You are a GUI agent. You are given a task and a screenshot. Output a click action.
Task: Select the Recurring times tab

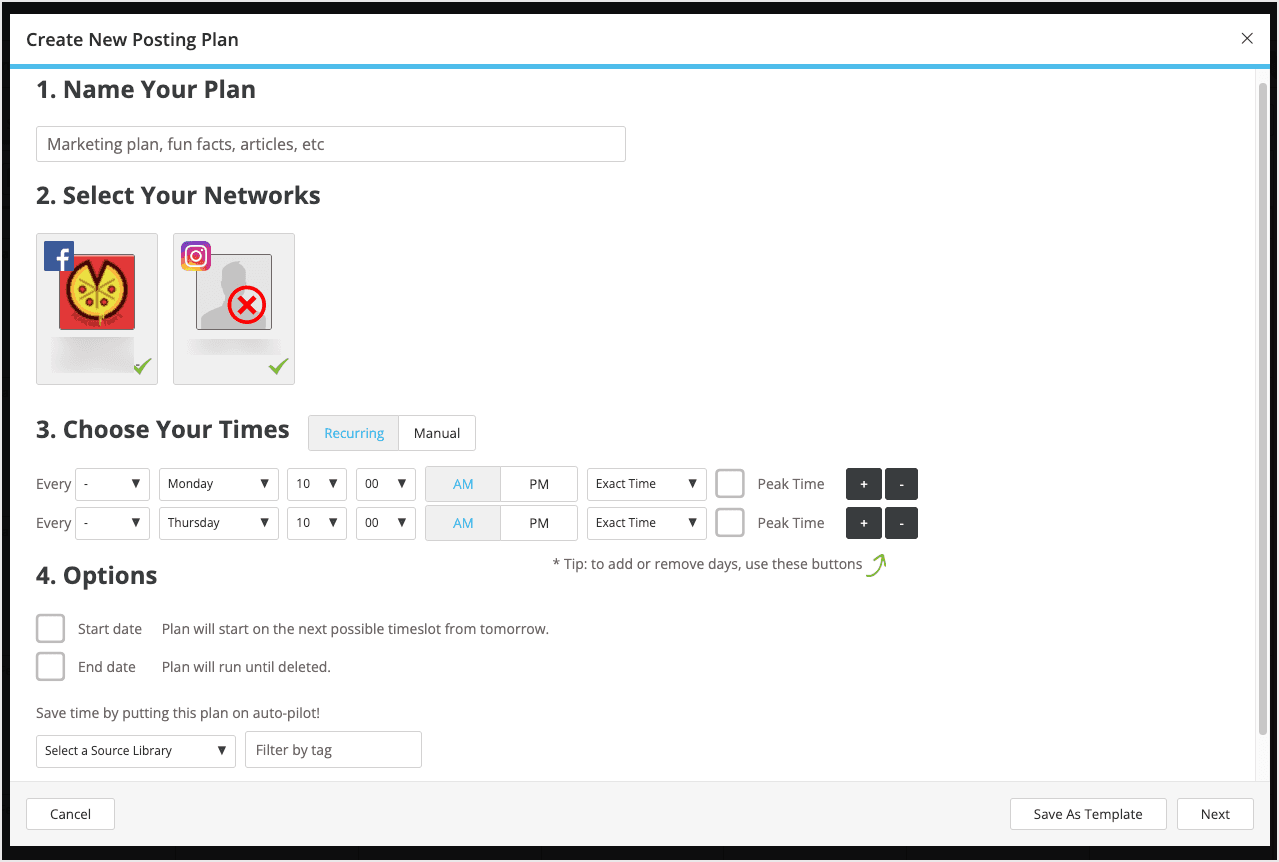[x=353, y=433]
